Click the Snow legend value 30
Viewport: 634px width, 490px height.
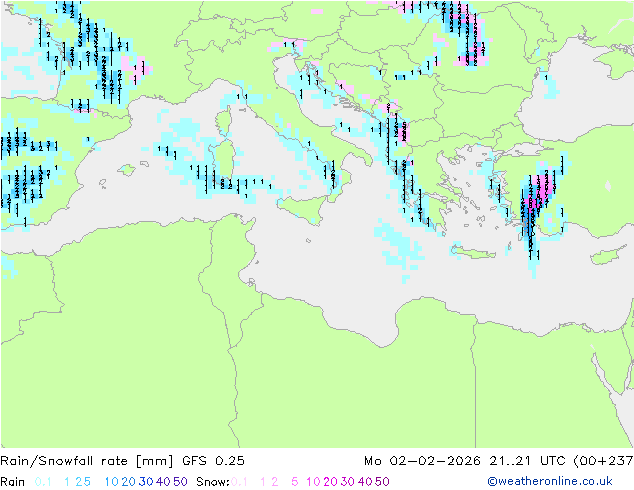[348, 482]
